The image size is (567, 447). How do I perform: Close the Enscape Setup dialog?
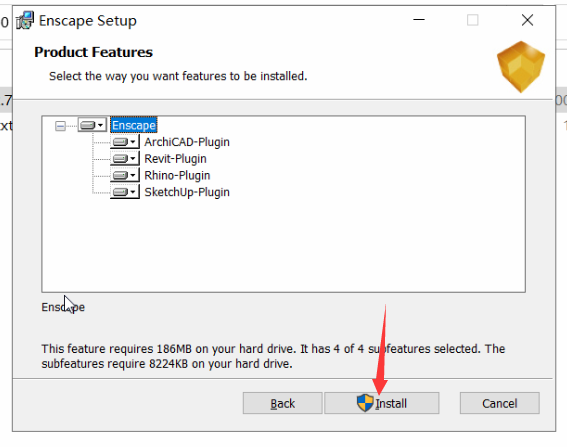(x=527, y=20)
